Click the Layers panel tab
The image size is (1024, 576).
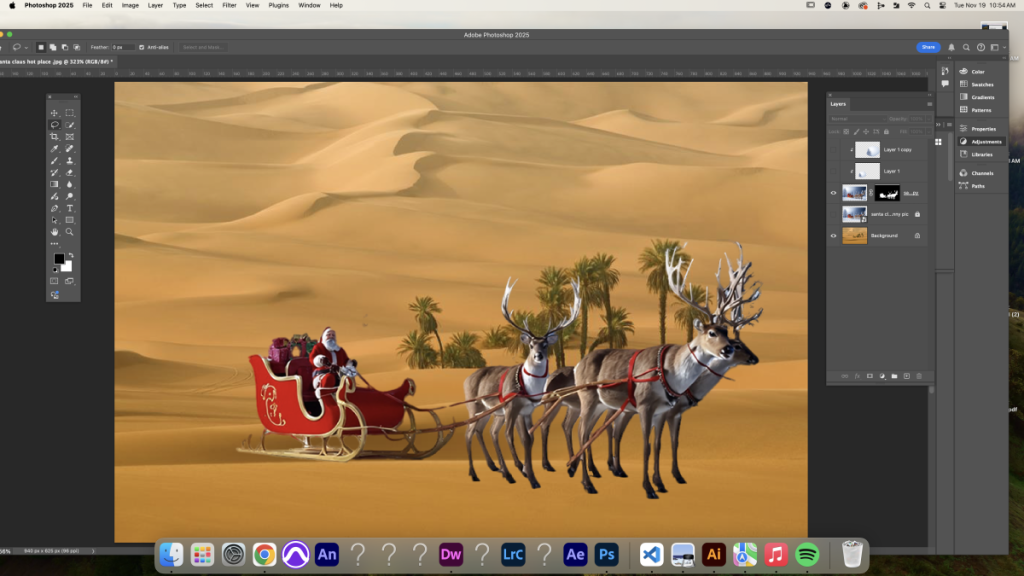(x=838, y=104)
